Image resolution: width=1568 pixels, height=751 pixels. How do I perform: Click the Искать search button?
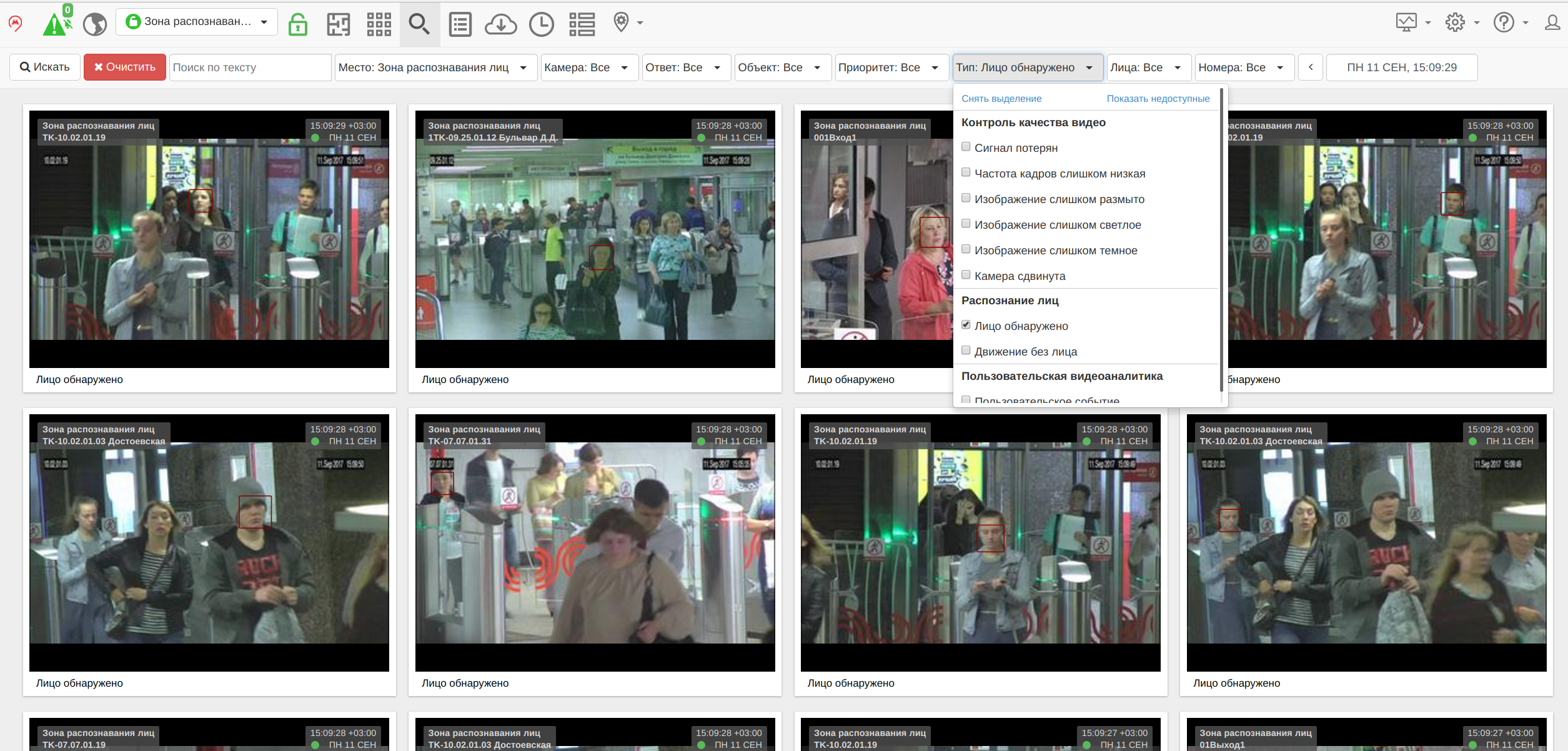point(45,67)
